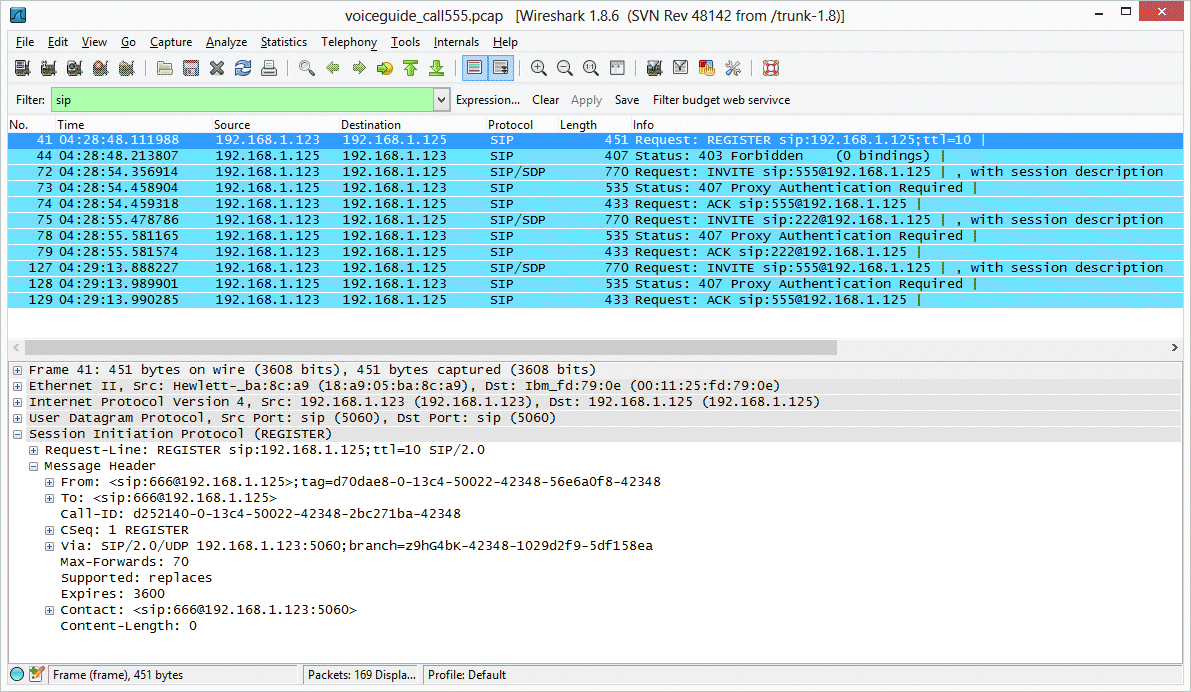Open a capture file folder icon

165,68
